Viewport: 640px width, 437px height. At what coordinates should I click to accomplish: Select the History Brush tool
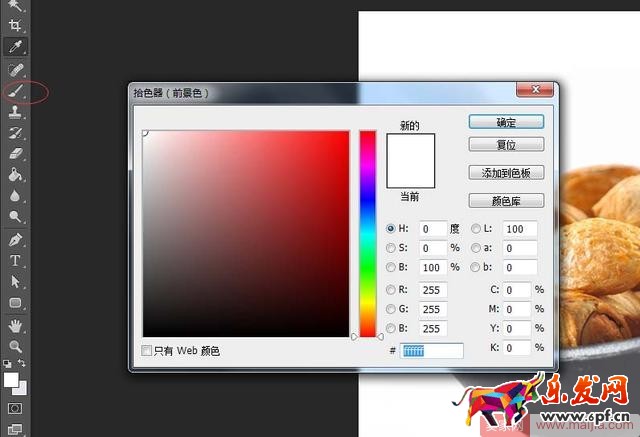(15, 133)
